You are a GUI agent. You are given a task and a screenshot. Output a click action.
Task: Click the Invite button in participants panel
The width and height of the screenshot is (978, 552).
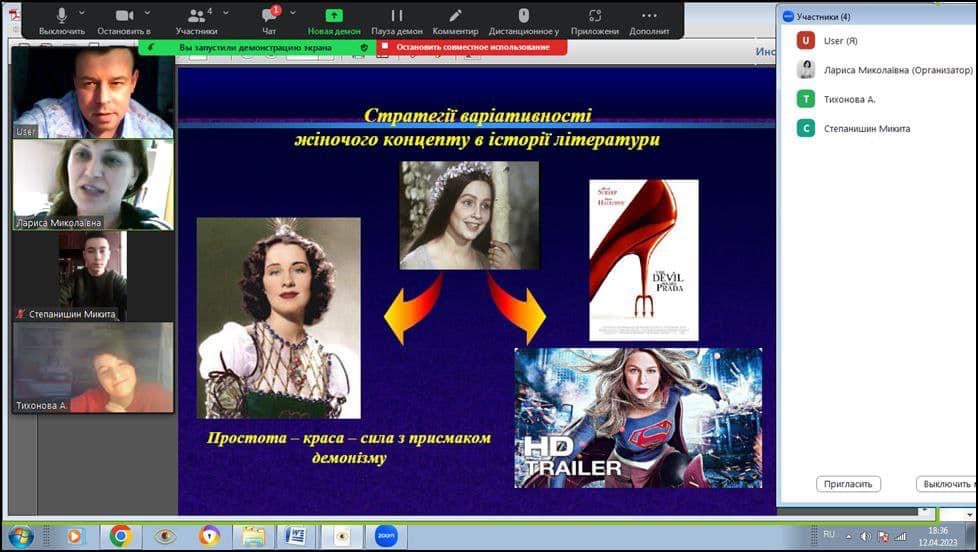(849, 484)
